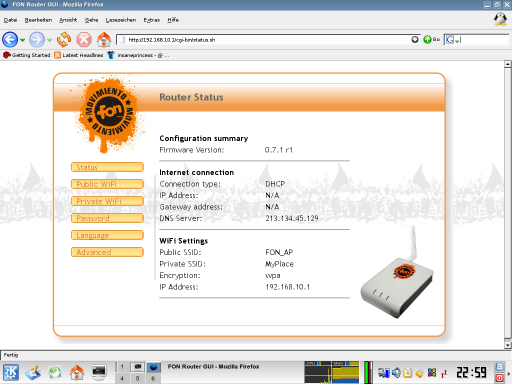512x384 pixels.
Task: Open the Ansicht menu
Action: pyautogui.click(x=68, y=20)
